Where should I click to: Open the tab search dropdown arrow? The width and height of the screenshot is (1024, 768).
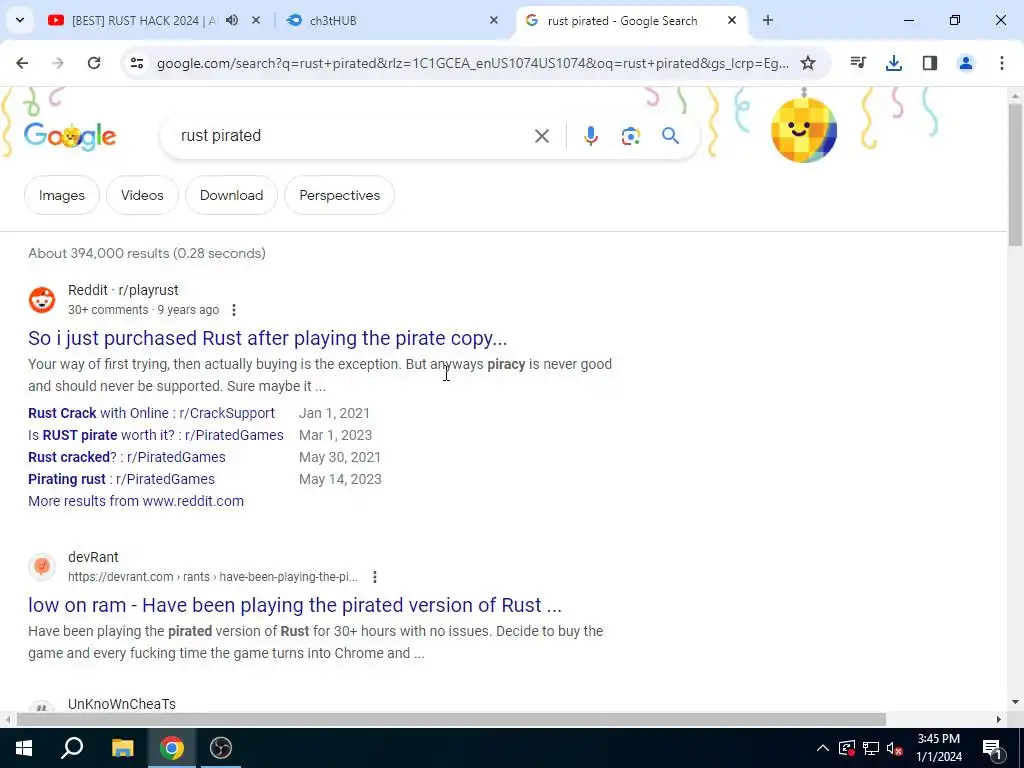20,20
